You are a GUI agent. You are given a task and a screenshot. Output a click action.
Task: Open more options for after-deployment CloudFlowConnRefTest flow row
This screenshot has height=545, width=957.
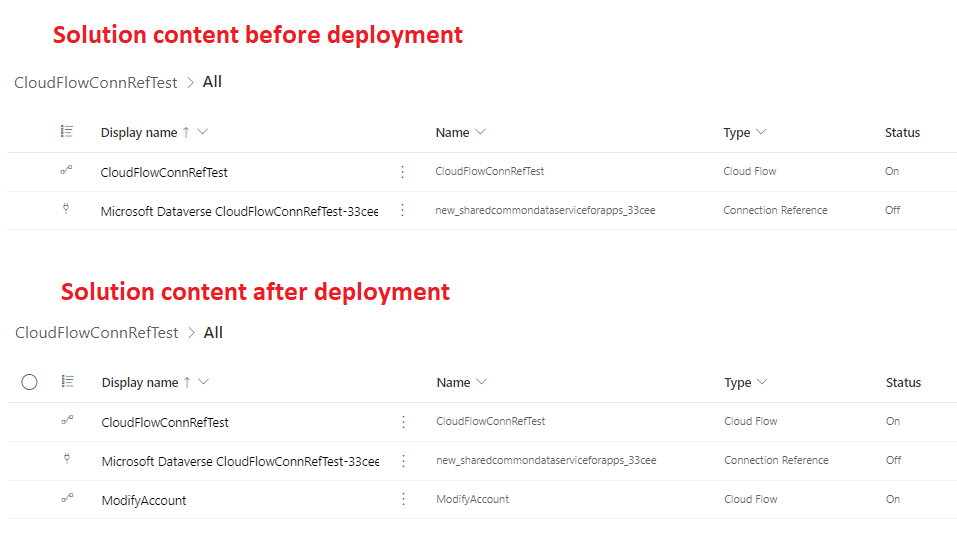404,422
